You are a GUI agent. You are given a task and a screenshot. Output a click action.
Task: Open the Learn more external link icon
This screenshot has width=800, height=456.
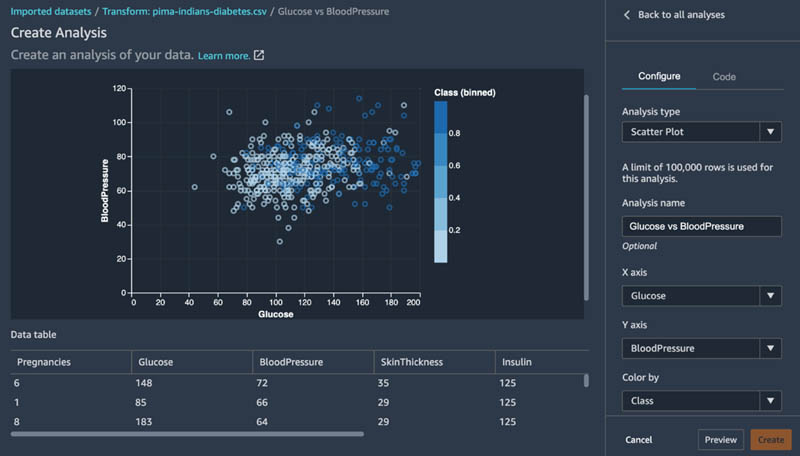[x=259, y=55]
